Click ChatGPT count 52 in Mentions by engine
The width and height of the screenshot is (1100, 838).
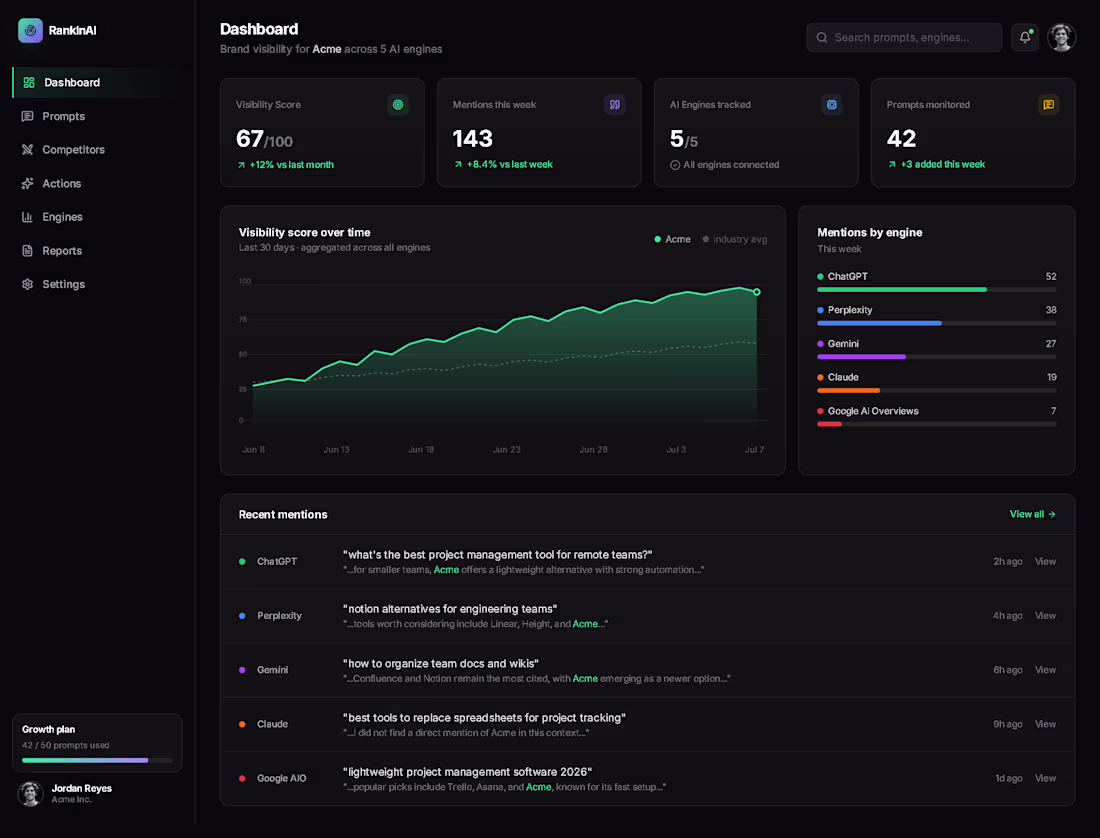pyautogui.click(x=1050, y=276)
